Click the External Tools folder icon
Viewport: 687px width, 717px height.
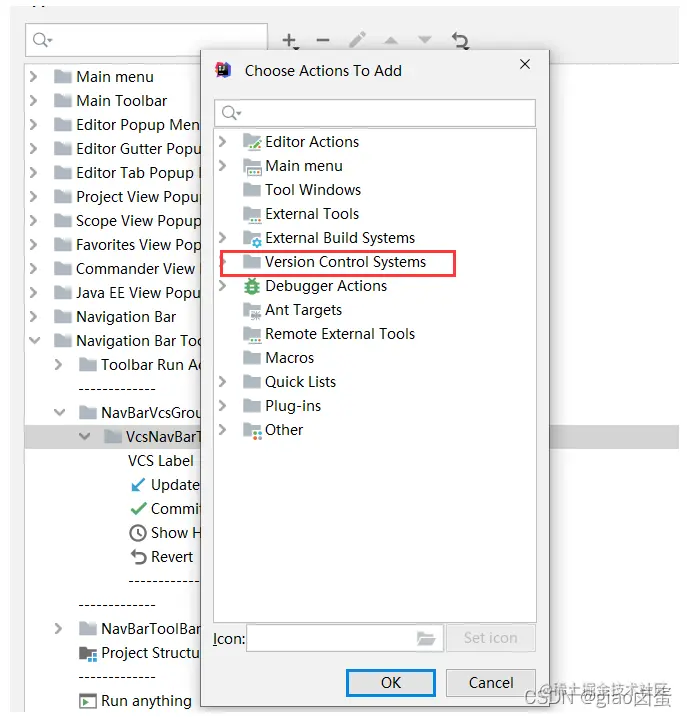coord(252,214)
